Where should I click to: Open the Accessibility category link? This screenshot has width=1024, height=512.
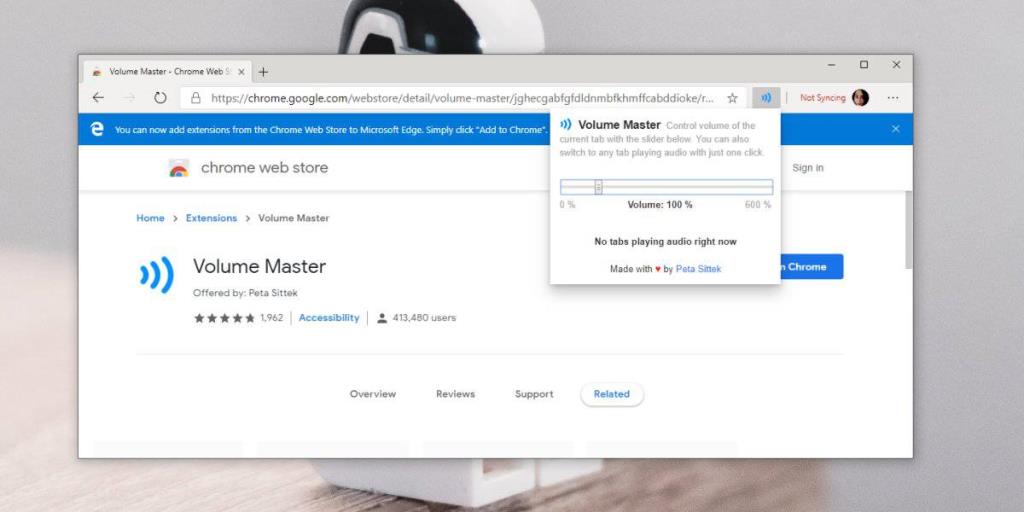coord(329,318)
